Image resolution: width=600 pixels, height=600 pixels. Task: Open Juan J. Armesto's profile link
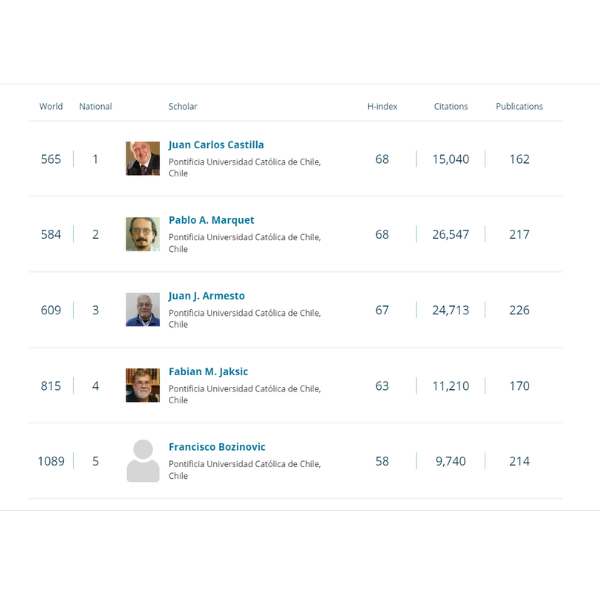[207, 296]
